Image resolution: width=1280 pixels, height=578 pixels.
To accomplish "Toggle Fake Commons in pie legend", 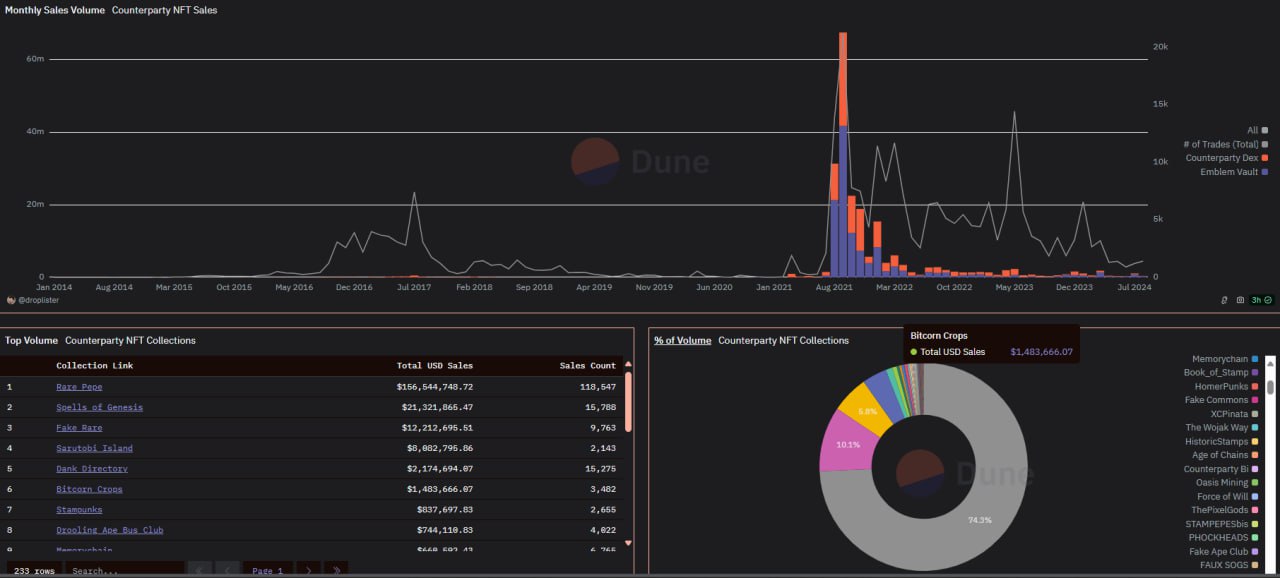I will point(1222,400).
